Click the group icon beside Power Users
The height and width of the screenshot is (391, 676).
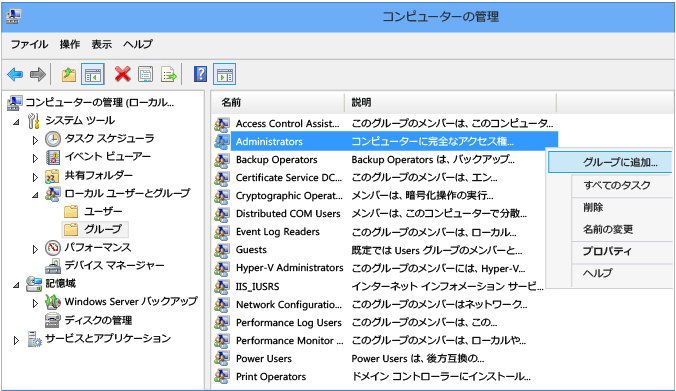pos(222,359)
